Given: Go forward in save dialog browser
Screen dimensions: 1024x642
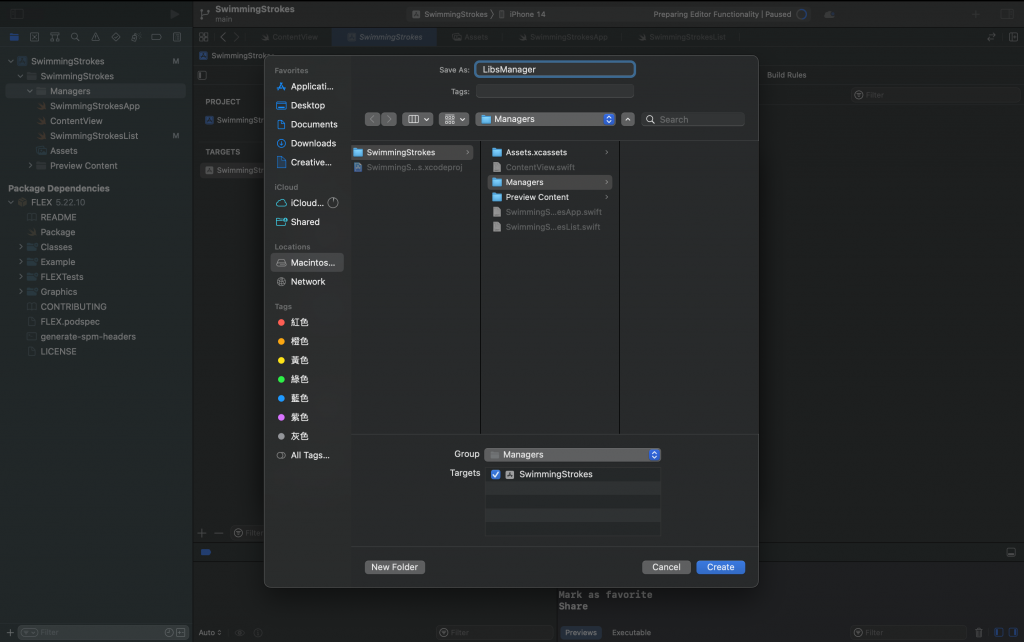Looking at the screenshot, I should click(x=389, y=119).
